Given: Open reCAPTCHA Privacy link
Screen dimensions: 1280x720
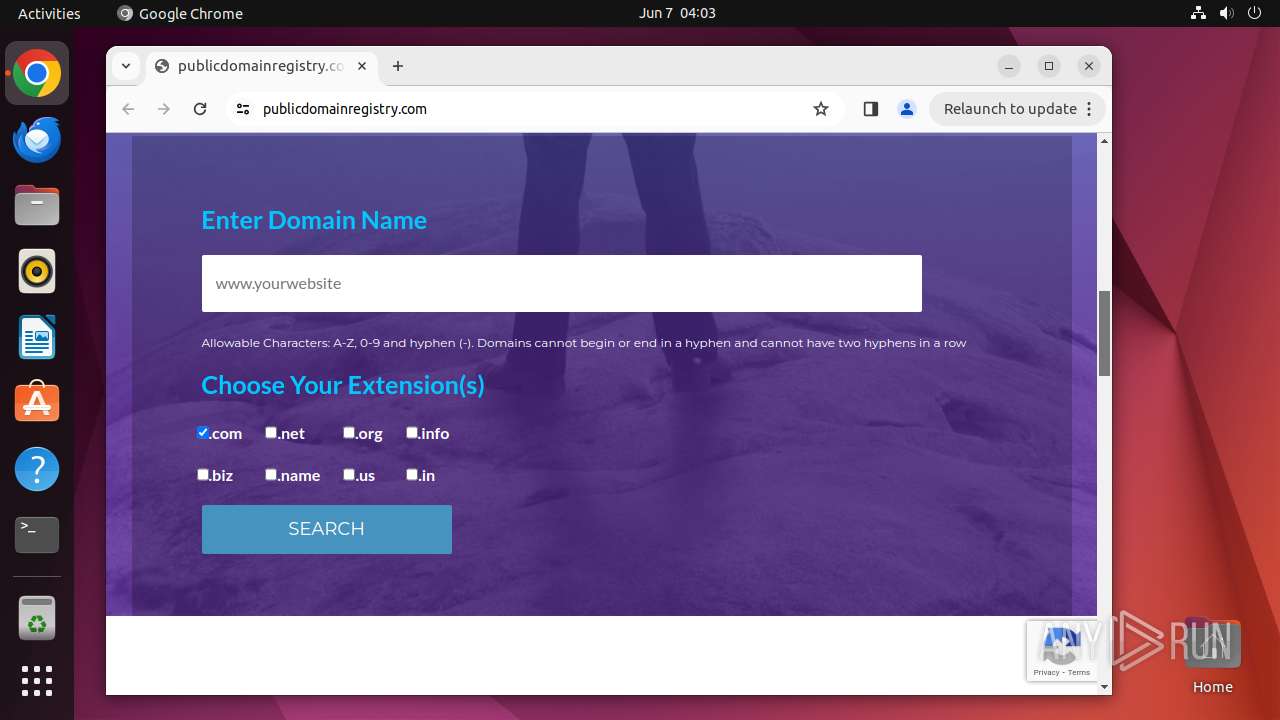Looking at the screenshot, I should [1046, 673].
